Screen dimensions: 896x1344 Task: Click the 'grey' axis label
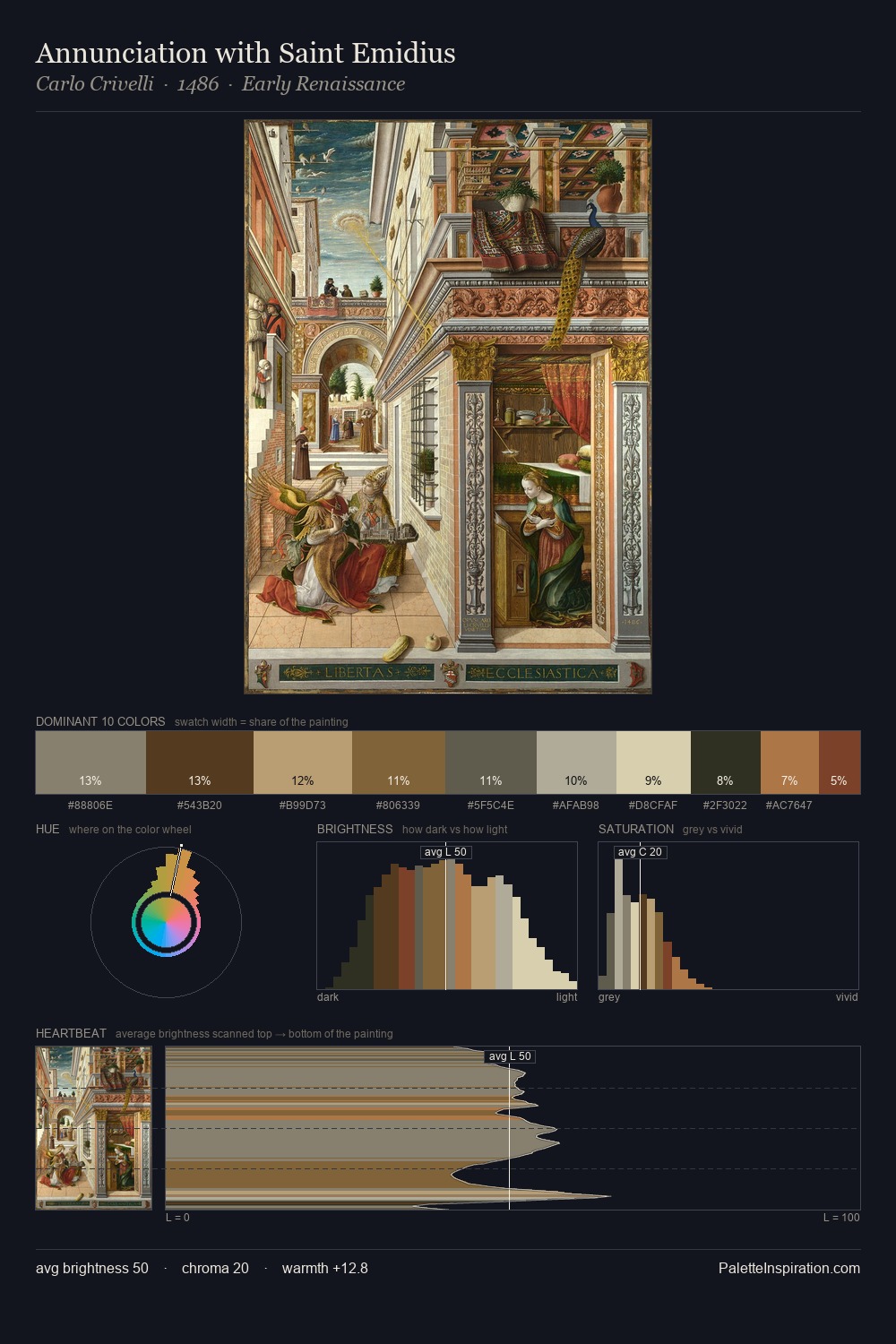[x=609, y=996]
